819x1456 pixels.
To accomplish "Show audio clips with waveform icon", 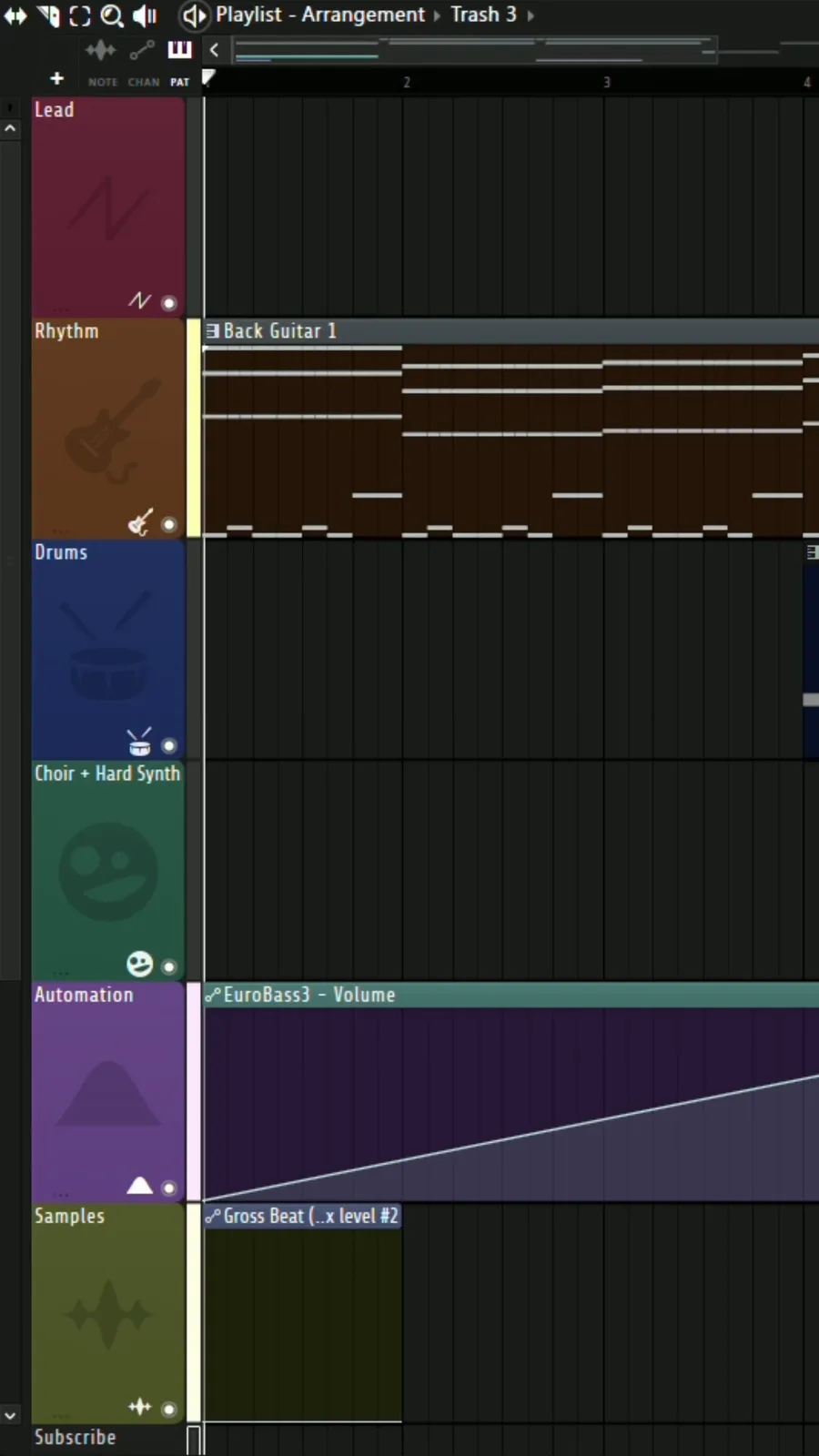I will click(x=100, y=50).
